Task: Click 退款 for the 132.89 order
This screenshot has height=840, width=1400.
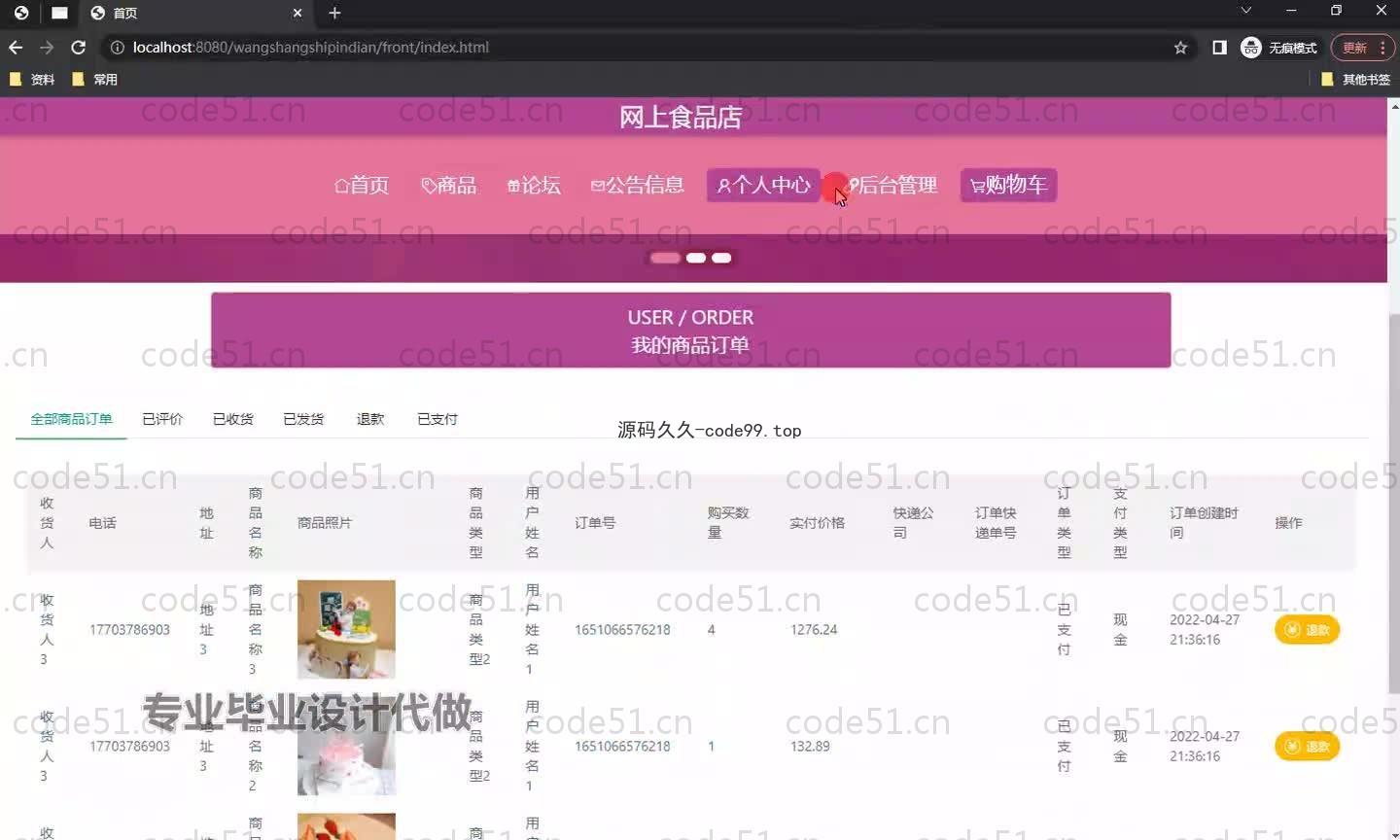Action: 1307,747
